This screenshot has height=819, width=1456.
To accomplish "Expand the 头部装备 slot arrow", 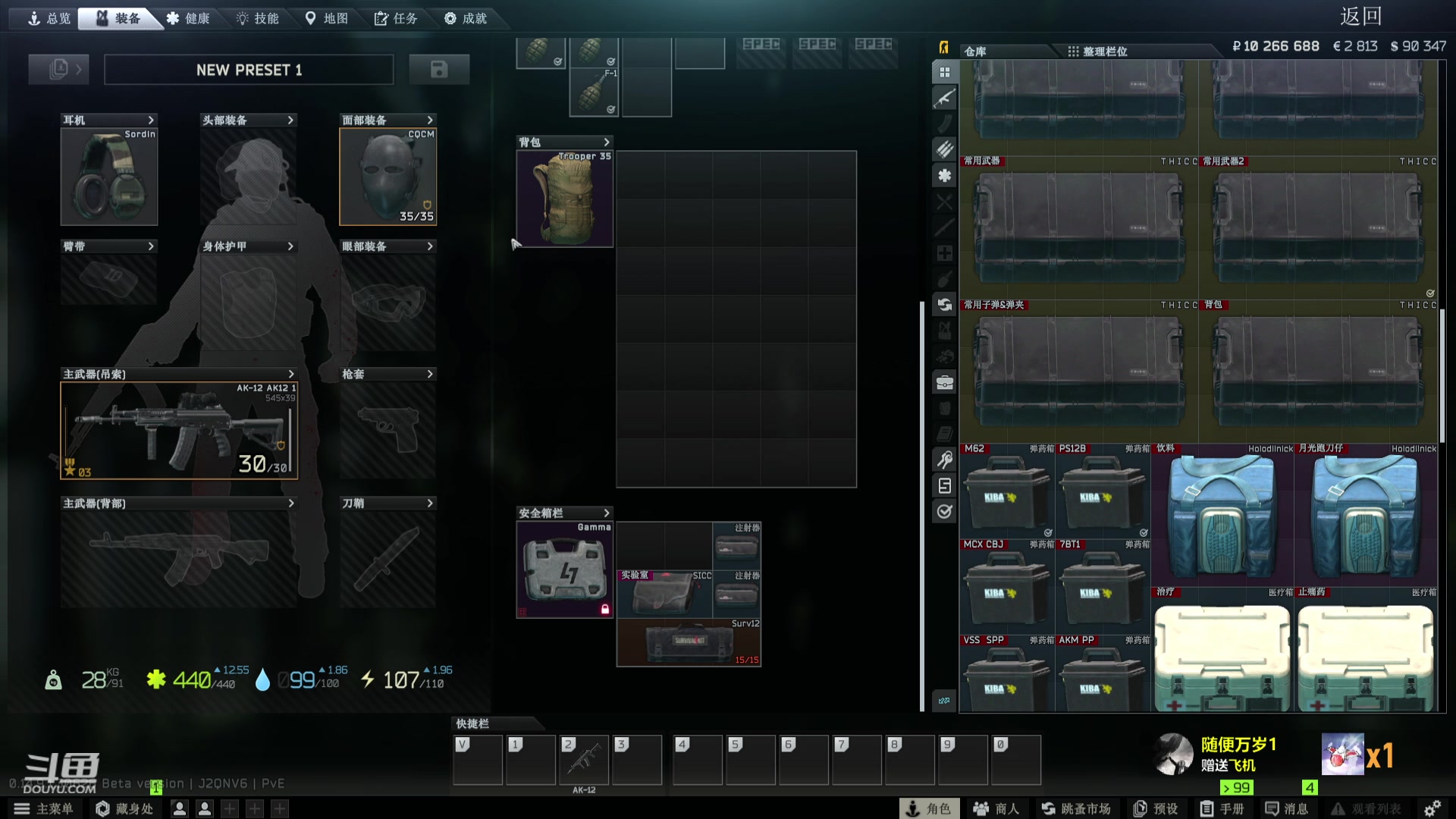I will pyautogui.click(x=290, y=120).
